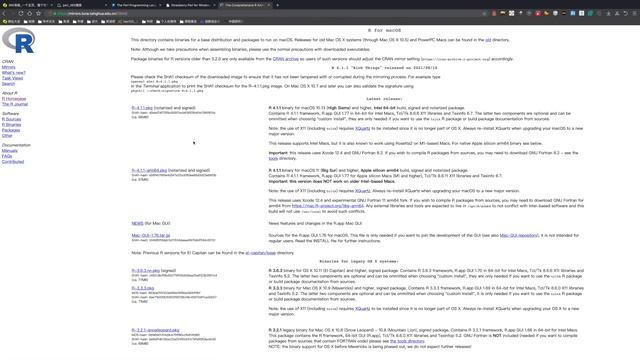
Task: Open the el-capitan/base directory link
Action: [260, 253]
